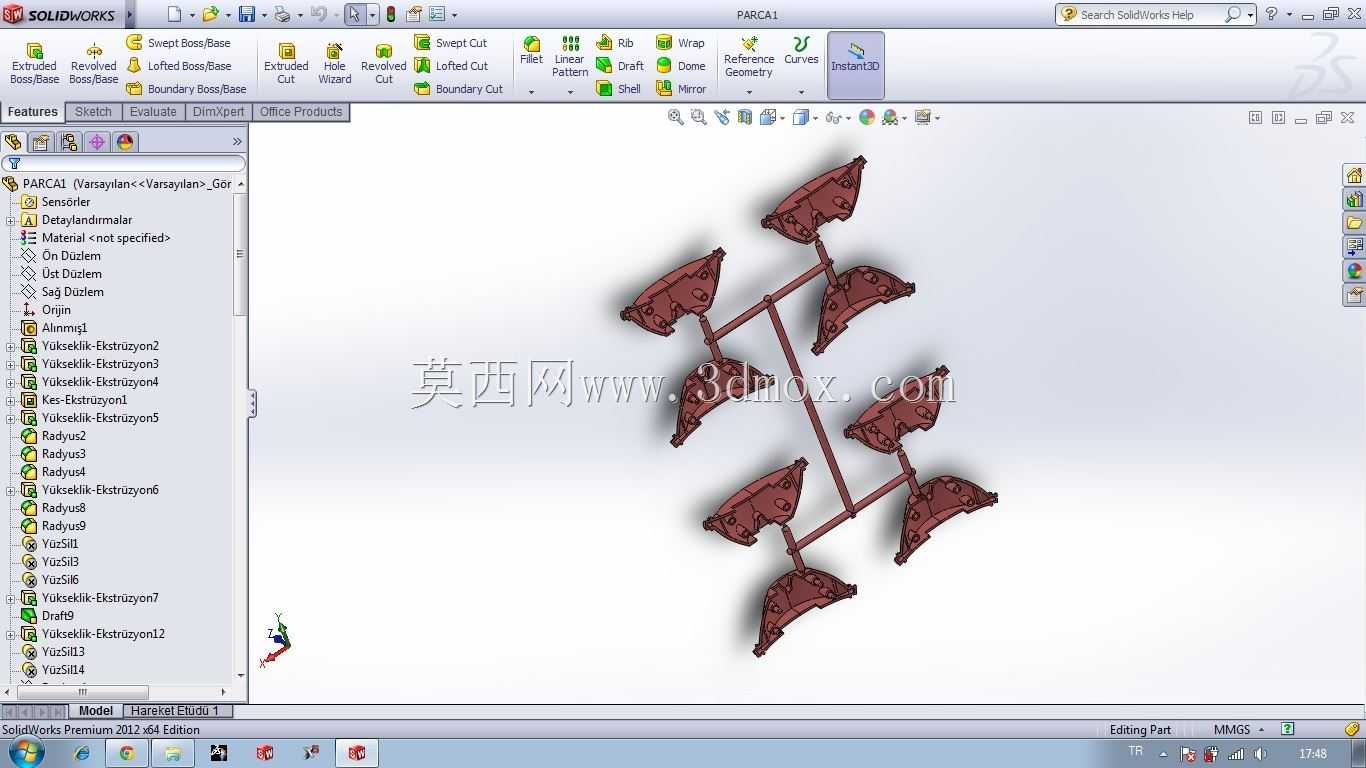1366x768 pixels.
Task: Activate the Extruded Cut tool
Action: pos(286,64)
